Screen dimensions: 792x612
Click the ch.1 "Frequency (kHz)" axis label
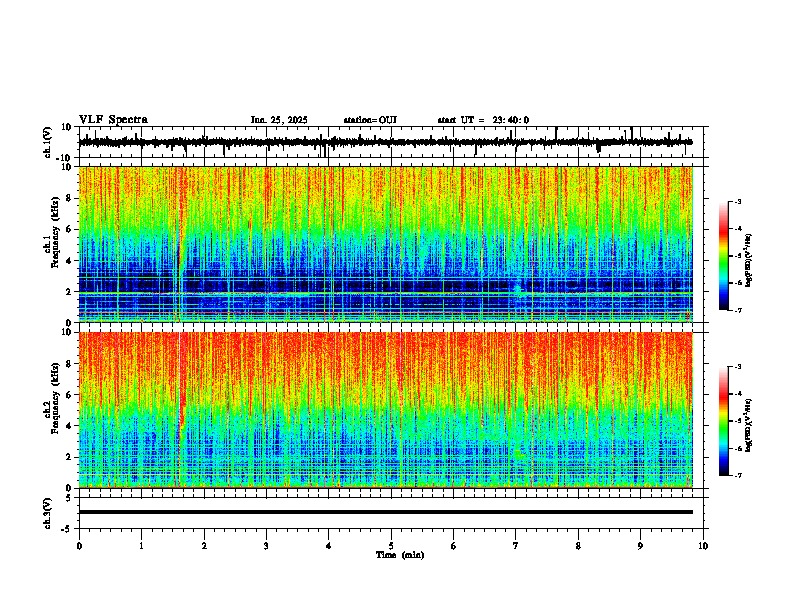(55, 230)
